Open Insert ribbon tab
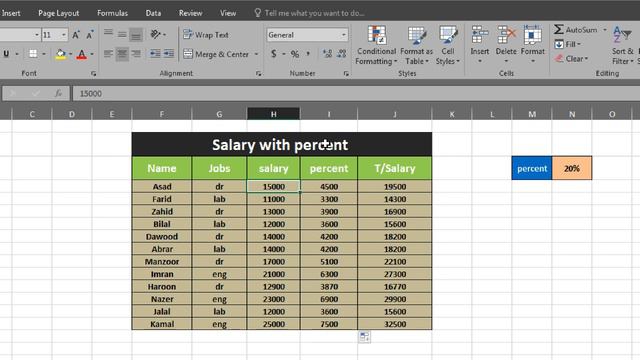640x360 pixels. click(11, 13)
